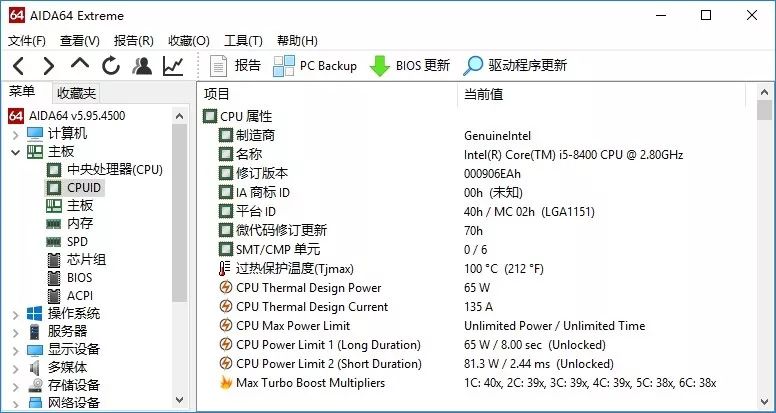Select CPU Power Limit 1 (Long Duration)

(x=478, y=344)
